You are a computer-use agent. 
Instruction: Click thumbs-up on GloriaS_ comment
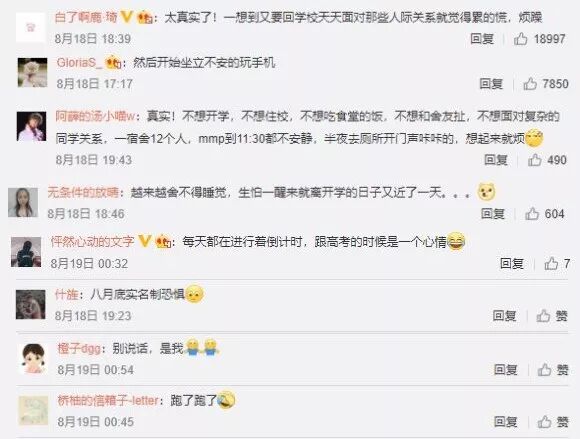(530, 84)
